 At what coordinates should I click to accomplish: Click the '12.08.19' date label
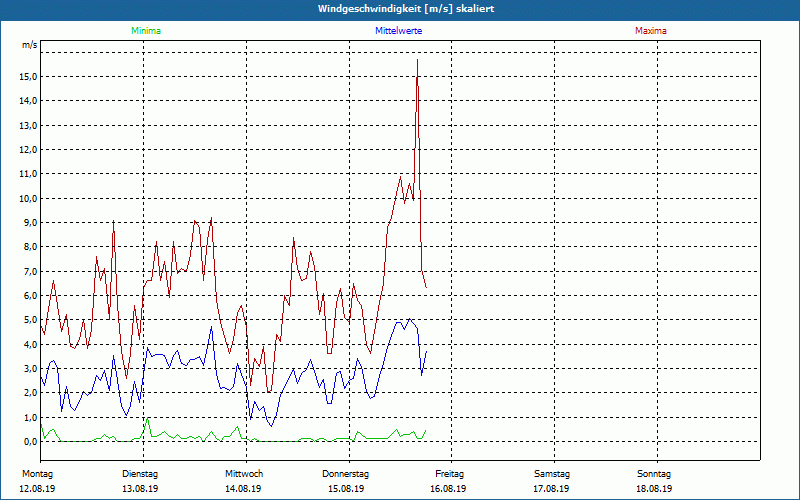point(37,489)
